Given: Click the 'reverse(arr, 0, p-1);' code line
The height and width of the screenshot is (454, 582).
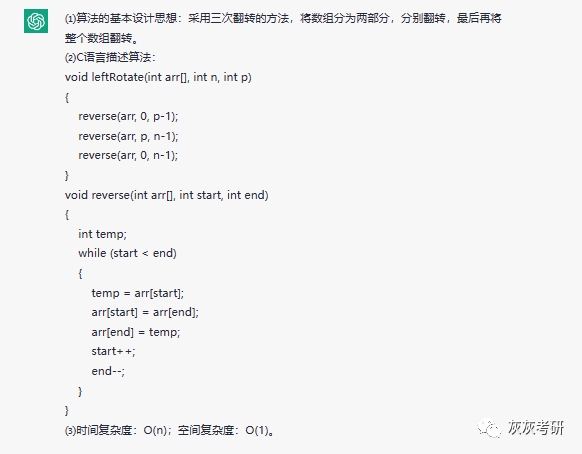Looking at the screenshot, I should (x=128, y=117).
